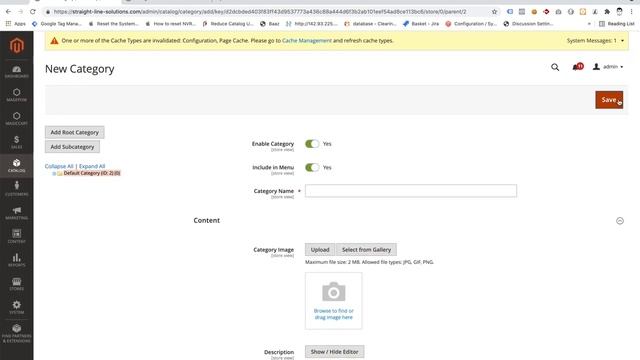The width and height of the screenshot is (640, 360).
Task: Click Expand All link
Action: click(92, 166)
